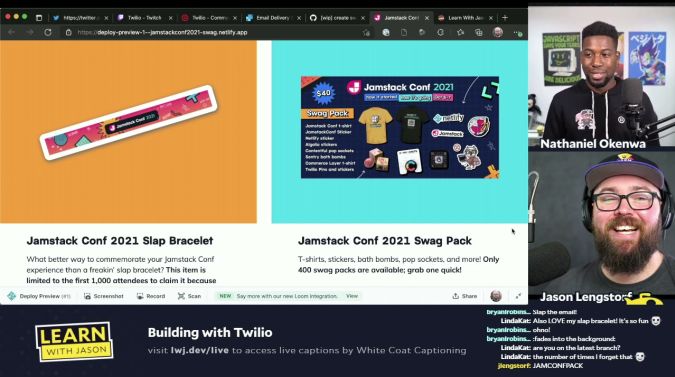Close the Twitter tab

[106, 18]
